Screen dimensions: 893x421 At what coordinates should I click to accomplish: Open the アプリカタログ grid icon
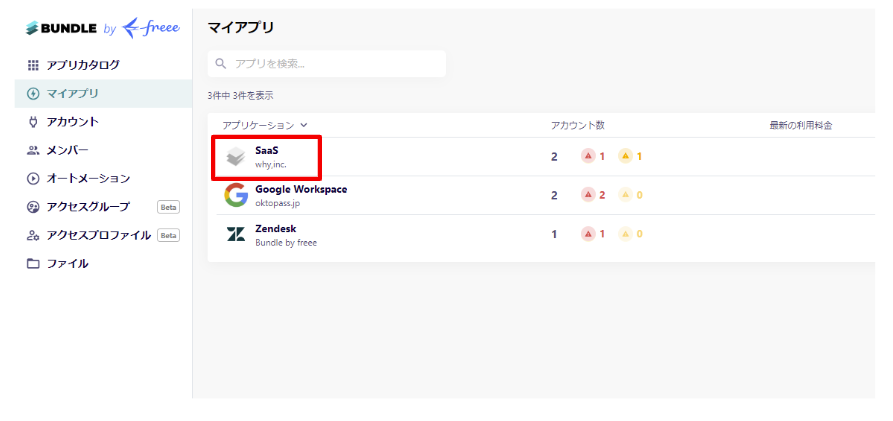(33, 65)
